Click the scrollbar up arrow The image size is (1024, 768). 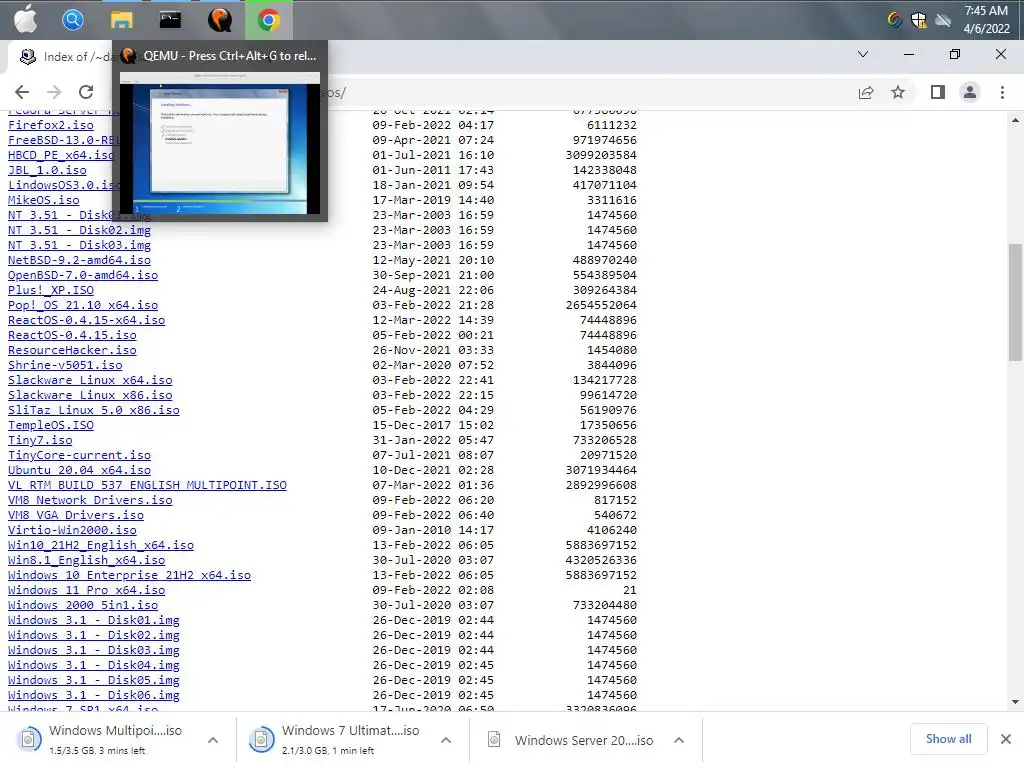1015,120
